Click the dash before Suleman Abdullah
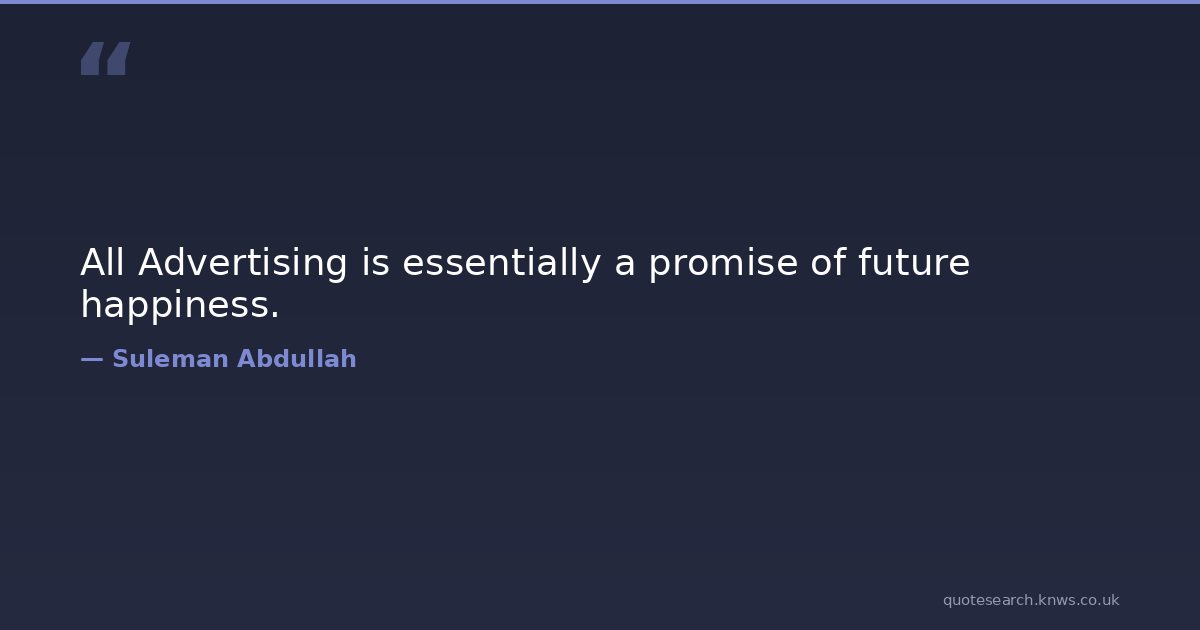Screen dimensions: 1200x630 91,360
